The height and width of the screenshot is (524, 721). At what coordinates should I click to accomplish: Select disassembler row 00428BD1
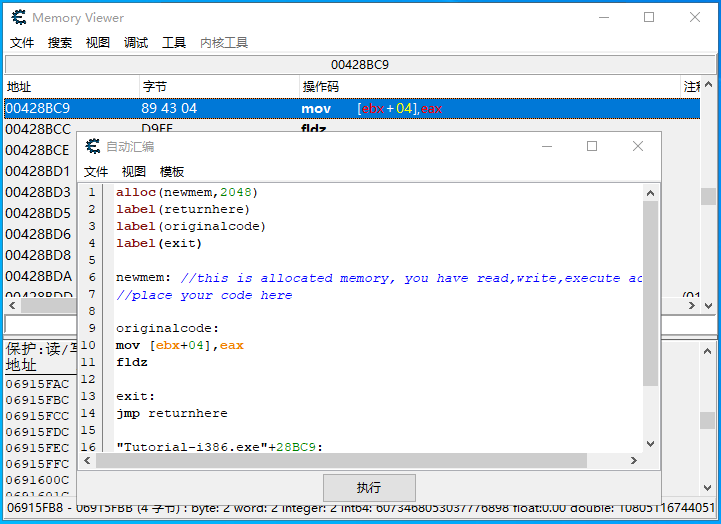pyautogui.click(x=38, y=171)
